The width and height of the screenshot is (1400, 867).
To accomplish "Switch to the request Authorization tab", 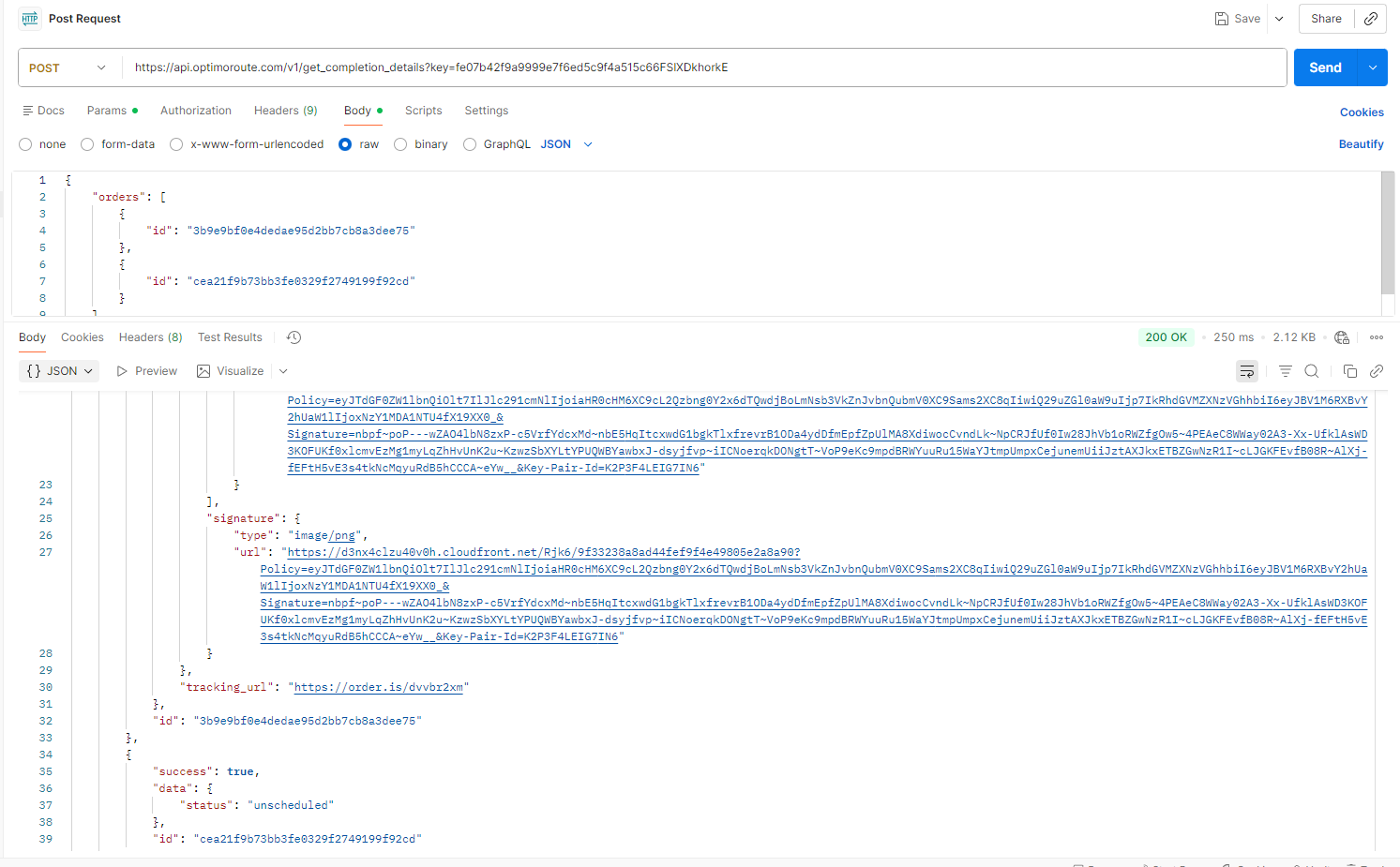I will (195, 111).
